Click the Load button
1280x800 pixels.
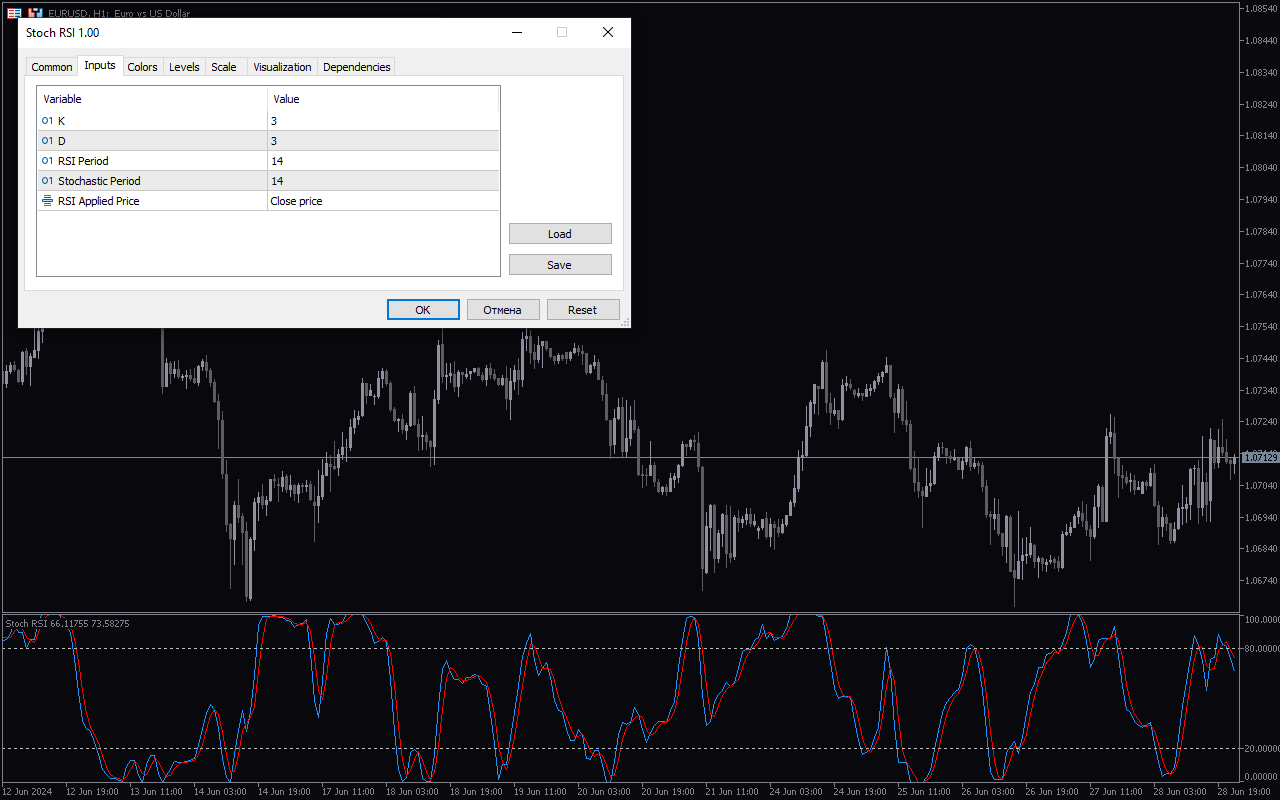pos(560,234)
